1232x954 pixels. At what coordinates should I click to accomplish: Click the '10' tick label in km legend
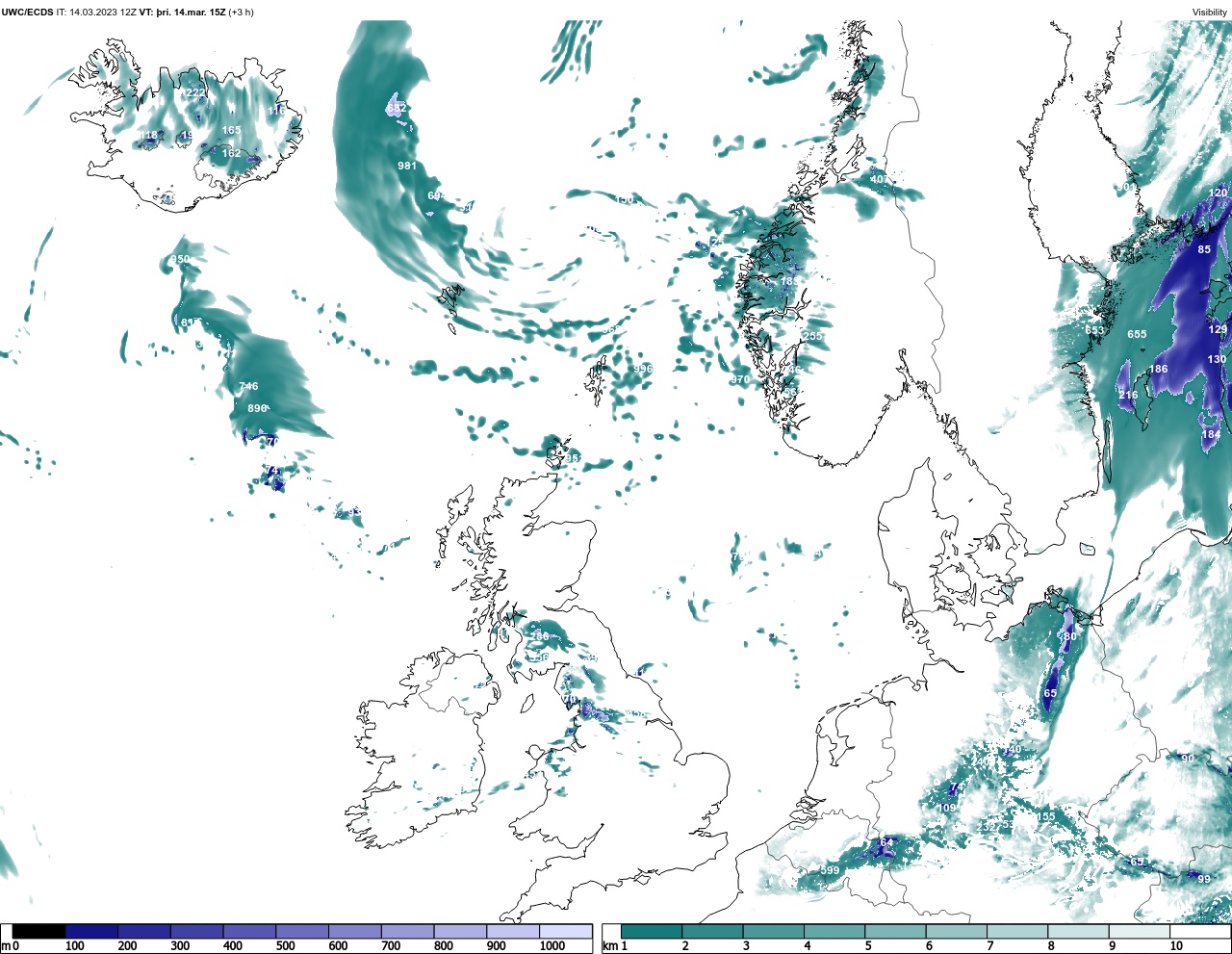click(1176, 946)
